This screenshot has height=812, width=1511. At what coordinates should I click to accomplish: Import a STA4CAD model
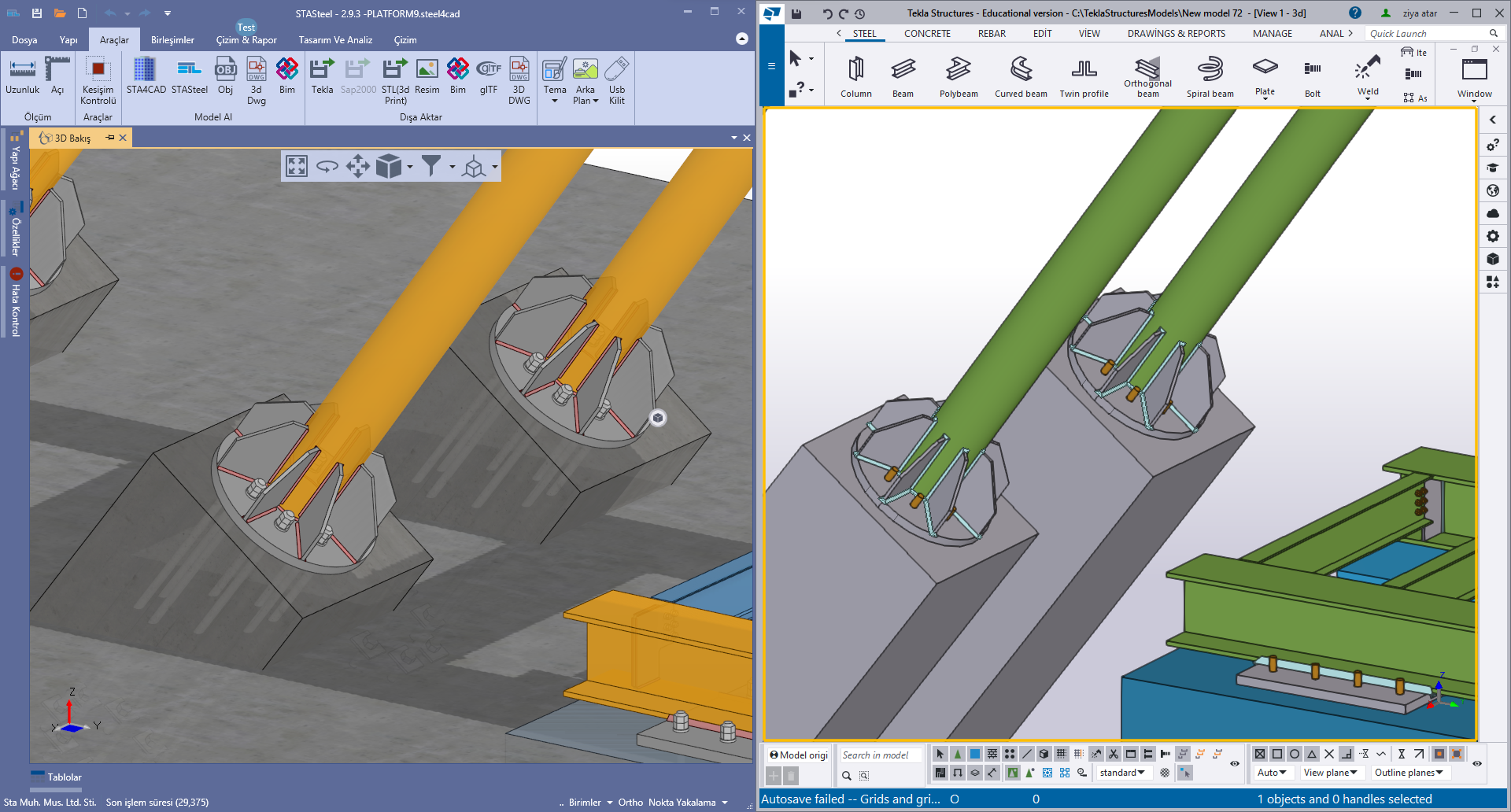pyautogui.click(x=146, y=76)
